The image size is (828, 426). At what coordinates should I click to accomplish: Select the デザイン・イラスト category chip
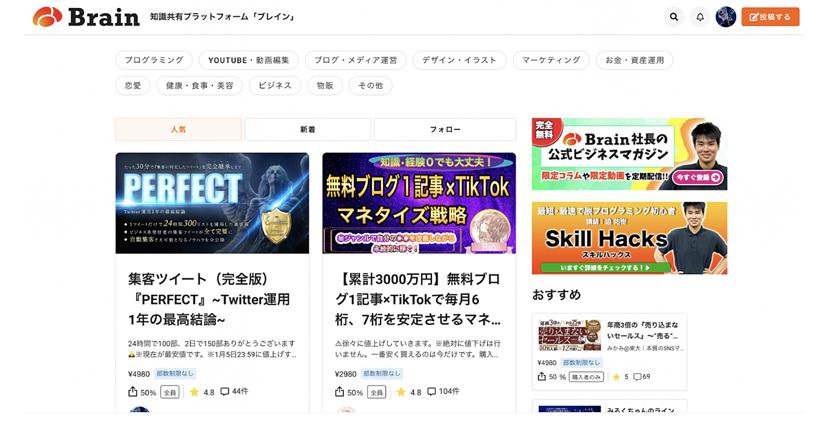tap(459, 60)
